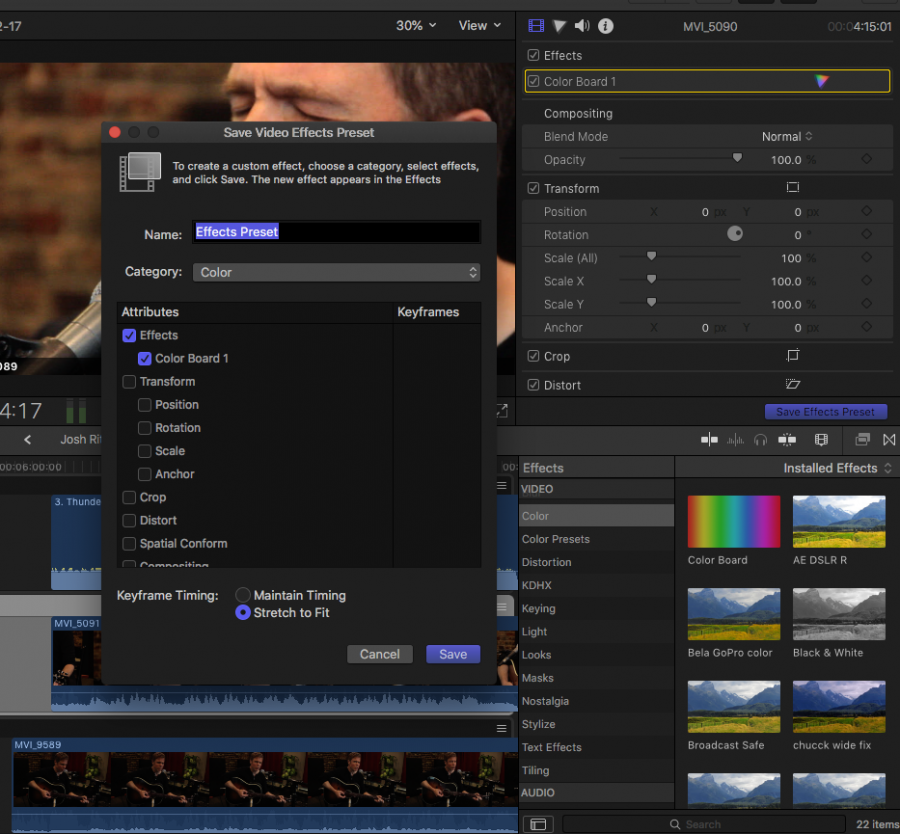Enable the Transform checkbox in dialog
Screen dimensions: 900x834
[x=129, y=382]
